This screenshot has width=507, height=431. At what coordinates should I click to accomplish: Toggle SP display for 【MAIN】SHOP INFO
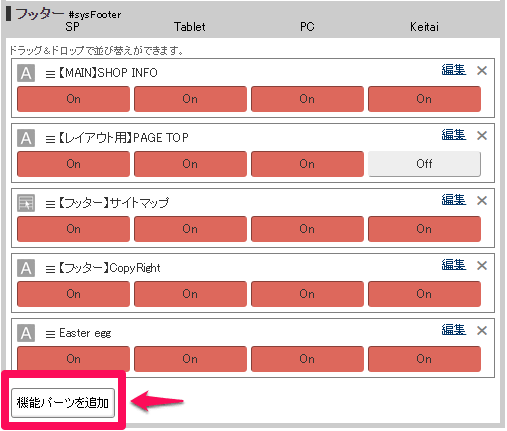pyautogui.click(x=73, y=99)
